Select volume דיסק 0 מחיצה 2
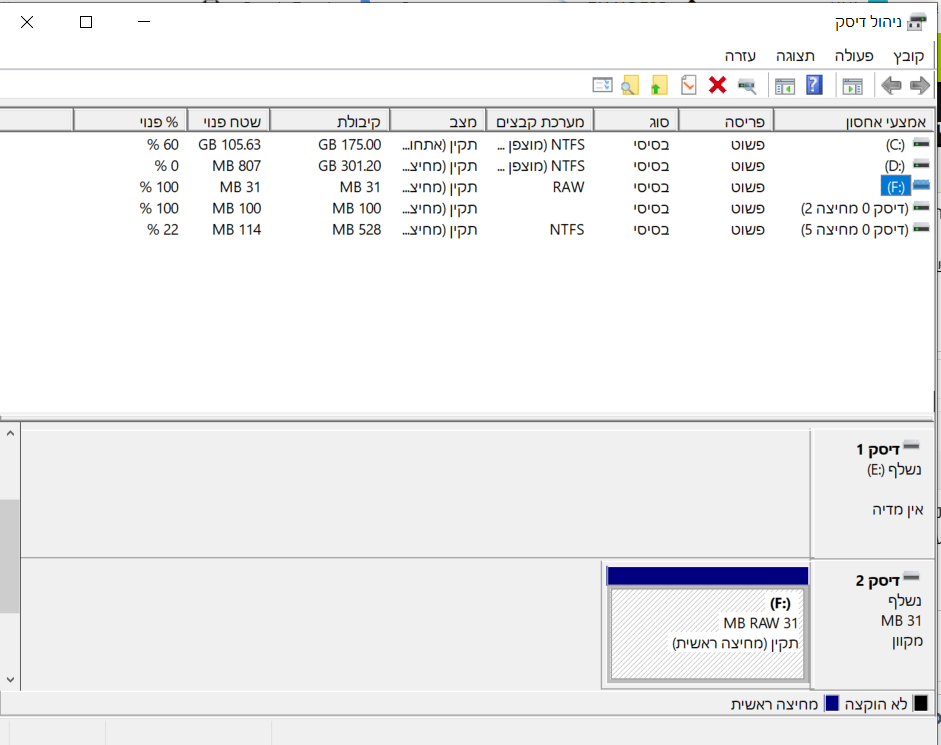 click(466, 208)
